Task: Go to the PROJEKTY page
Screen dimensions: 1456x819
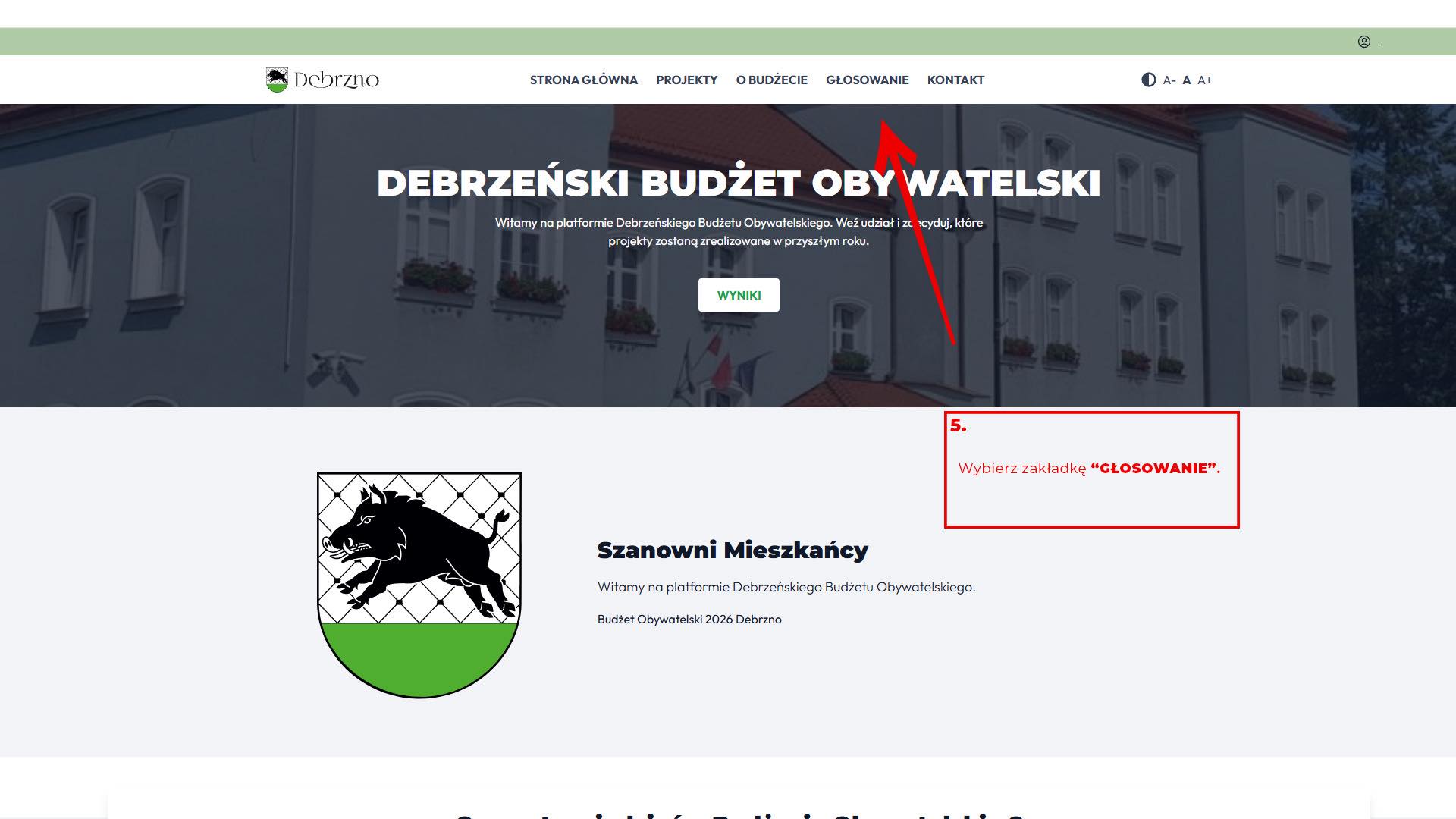Action: pos(686,80)
